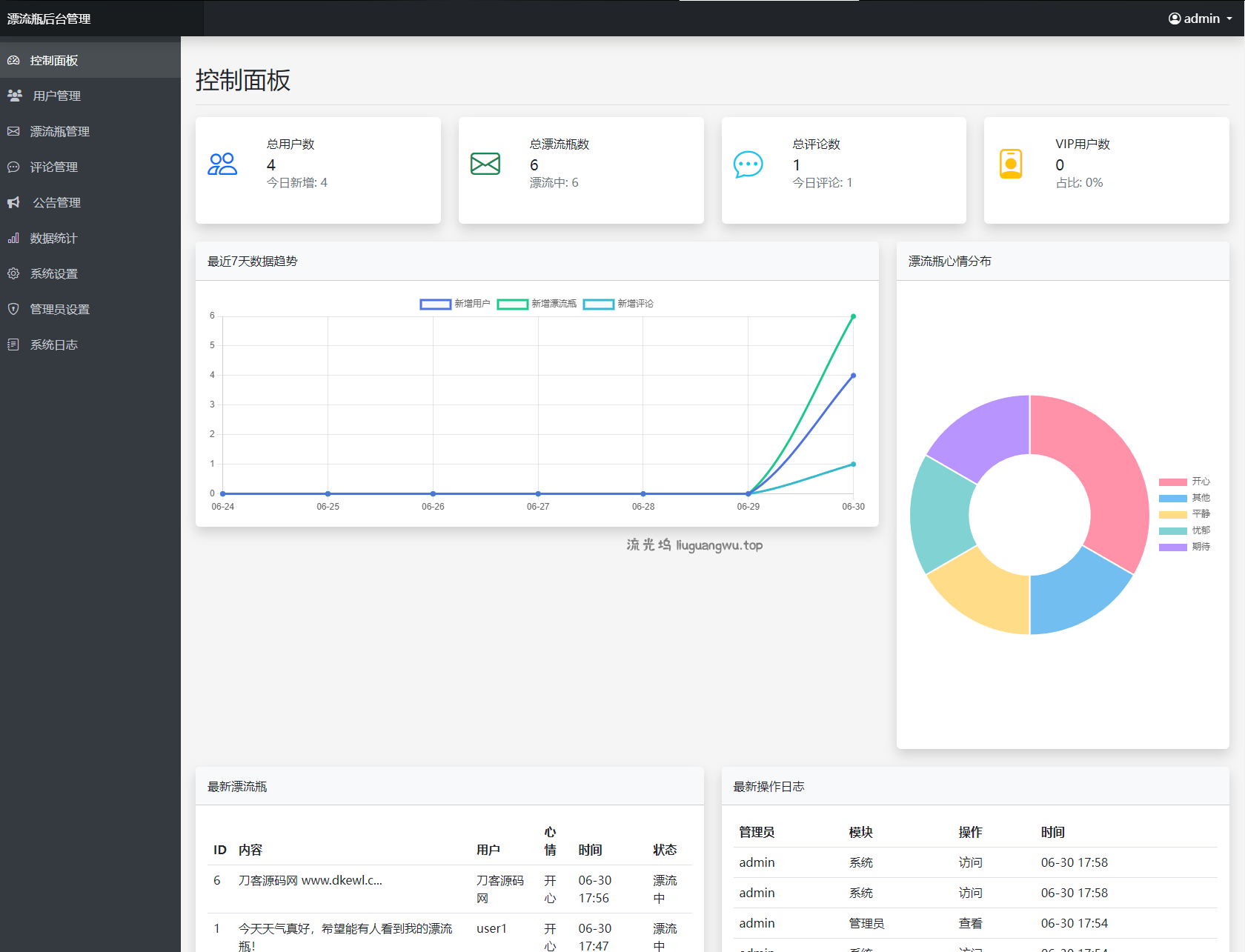
Task: Click the dashboard gauge icon in sidebar
Action: point(13,61)
